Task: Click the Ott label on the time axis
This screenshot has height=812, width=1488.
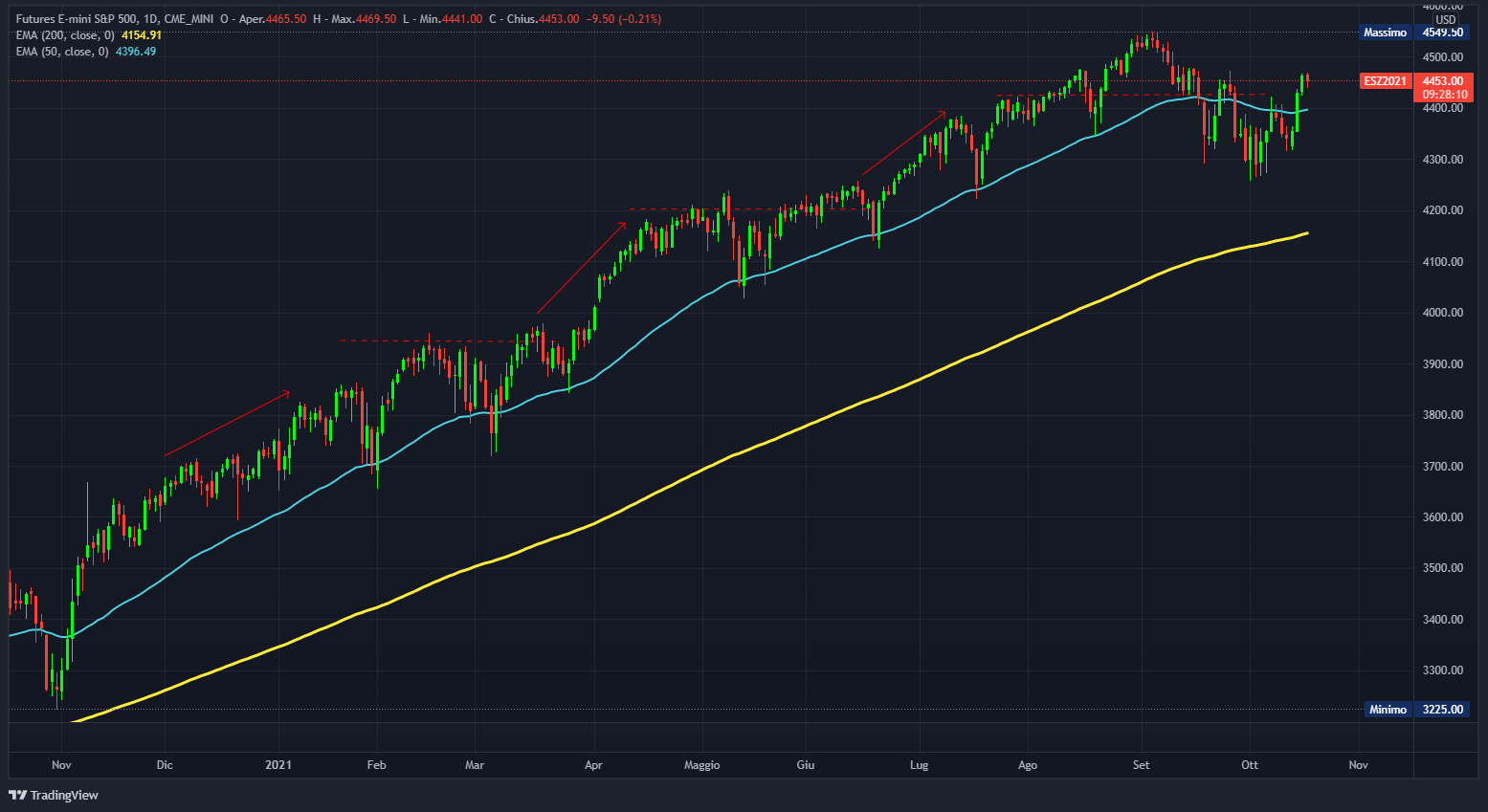Action: [x=1250, y=765]
